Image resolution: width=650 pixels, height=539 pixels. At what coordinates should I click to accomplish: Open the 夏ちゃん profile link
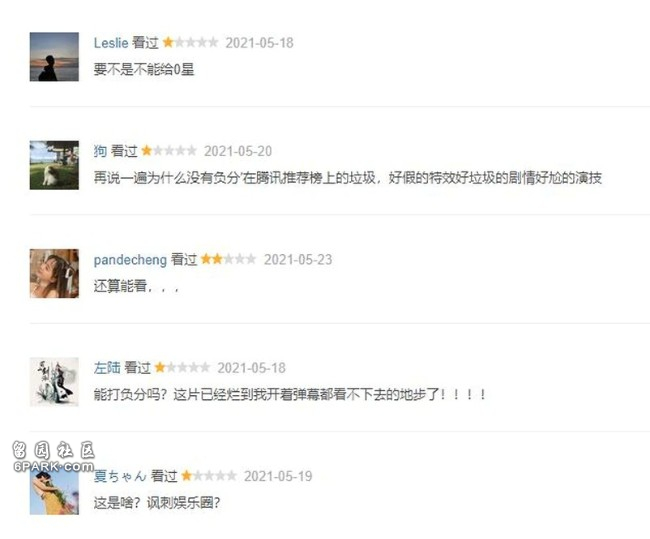120,476
